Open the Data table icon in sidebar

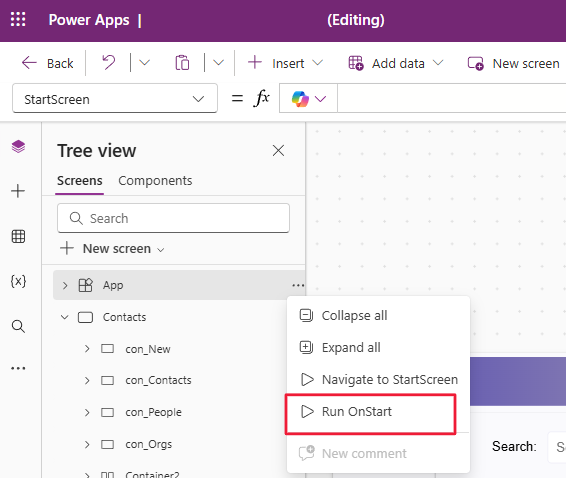(18, 236)
